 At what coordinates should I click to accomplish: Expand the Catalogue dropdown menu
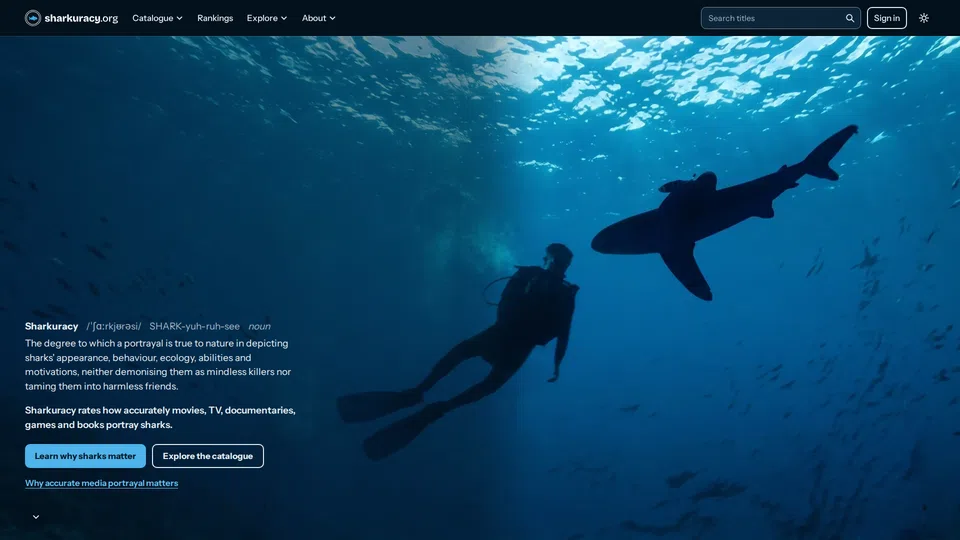157,18
